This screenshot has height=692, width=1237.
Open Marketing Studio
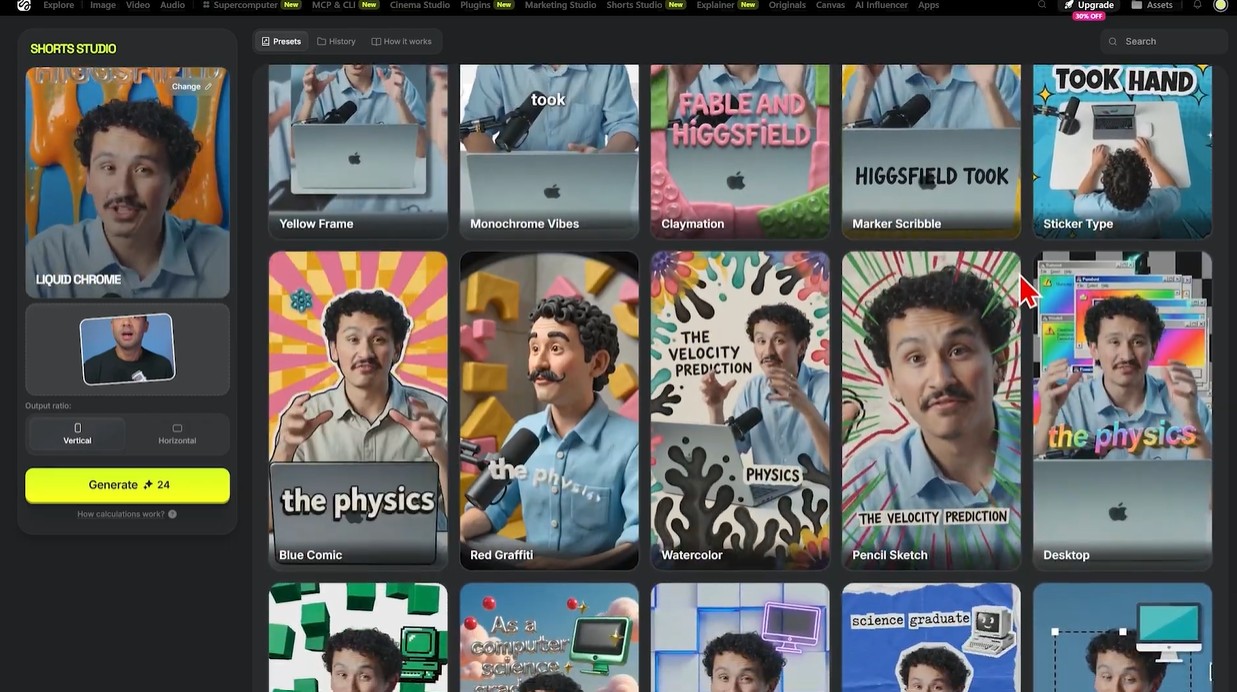560,5
